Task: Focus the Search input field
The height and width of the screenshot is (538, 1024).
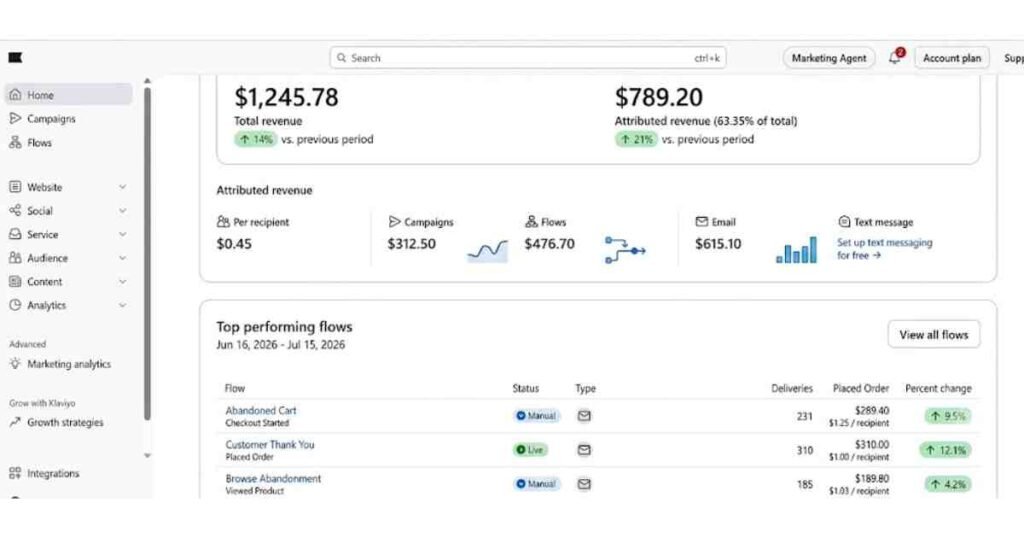Action: click(528, 57)
